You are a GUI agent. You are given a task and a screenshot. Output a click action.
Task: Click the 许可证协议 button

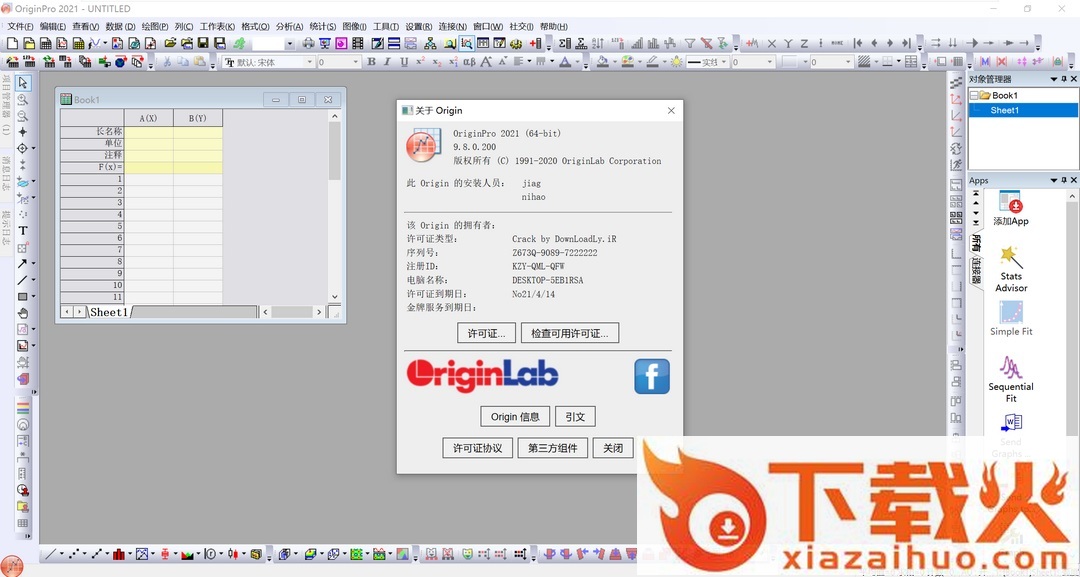pyautogui.click(x=478, y=448)
